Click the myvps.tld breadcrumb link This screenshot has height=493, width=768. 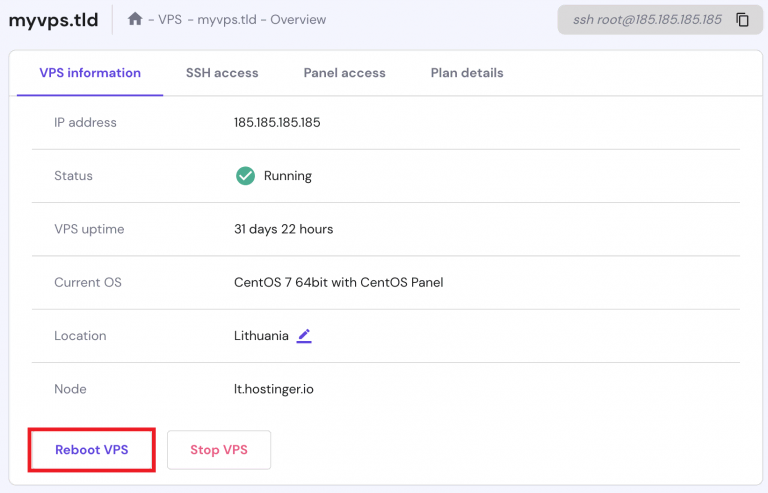pos(229,20)
